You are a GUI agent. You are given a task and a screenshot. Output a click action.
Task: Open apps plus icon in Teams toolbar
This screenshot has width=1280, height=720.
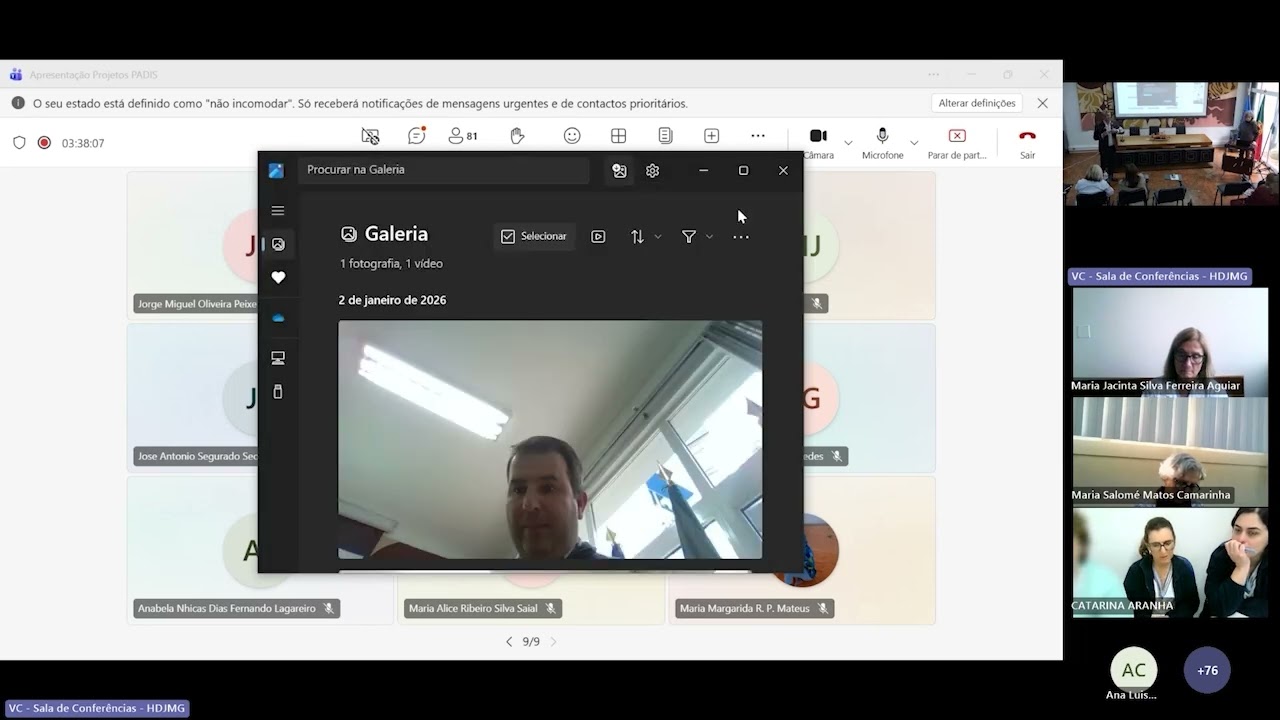(711, 136)
